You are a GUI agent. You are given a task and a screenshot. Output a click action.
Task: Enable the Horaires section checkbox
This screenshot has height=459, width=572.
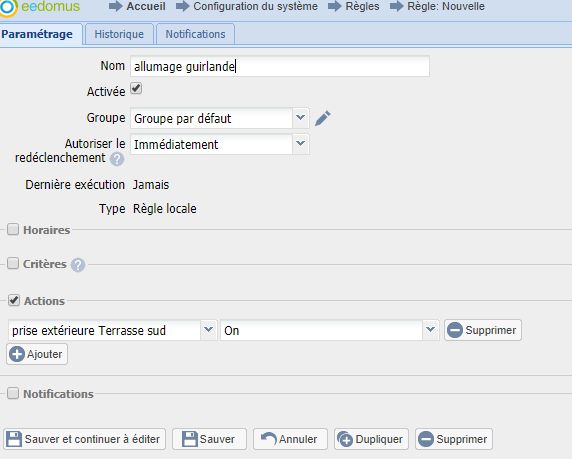tap(13, 230)
